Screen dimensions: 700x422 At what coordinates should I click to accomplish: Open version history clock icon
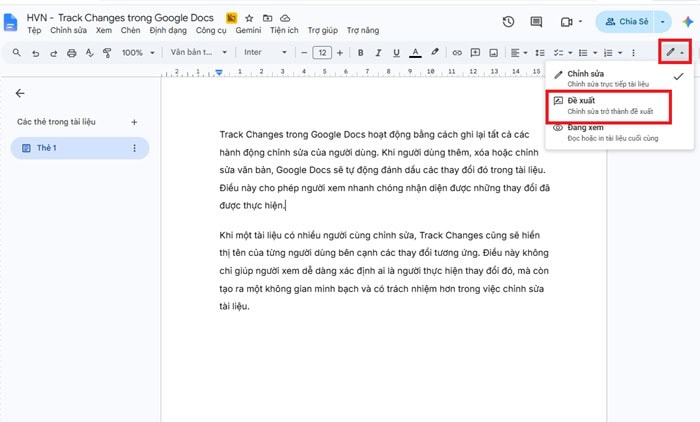coord(508,21)
